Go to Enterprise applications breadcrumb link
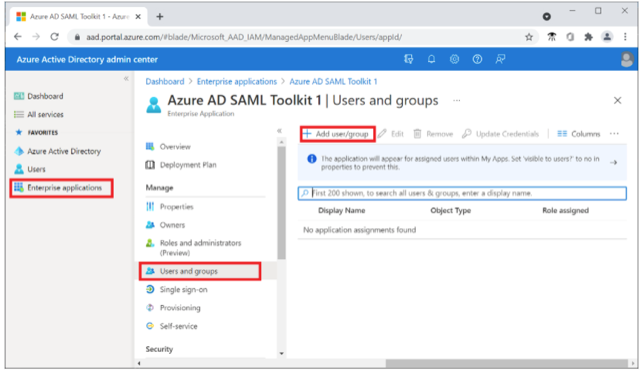 click(x=237, y=82)
